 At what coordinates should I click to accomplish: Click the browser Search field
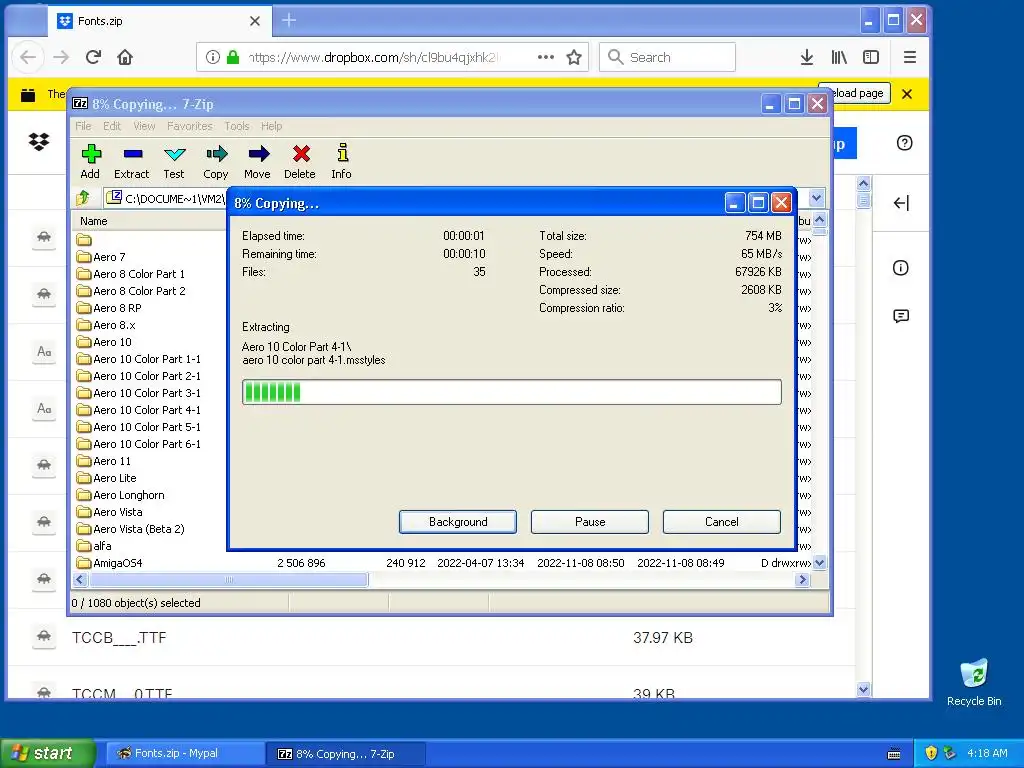coord(667,57)
